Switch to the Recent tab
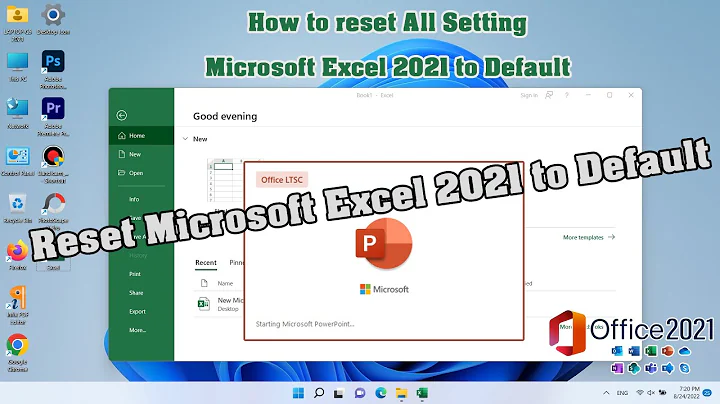720x404 pixels. (206, 263)
